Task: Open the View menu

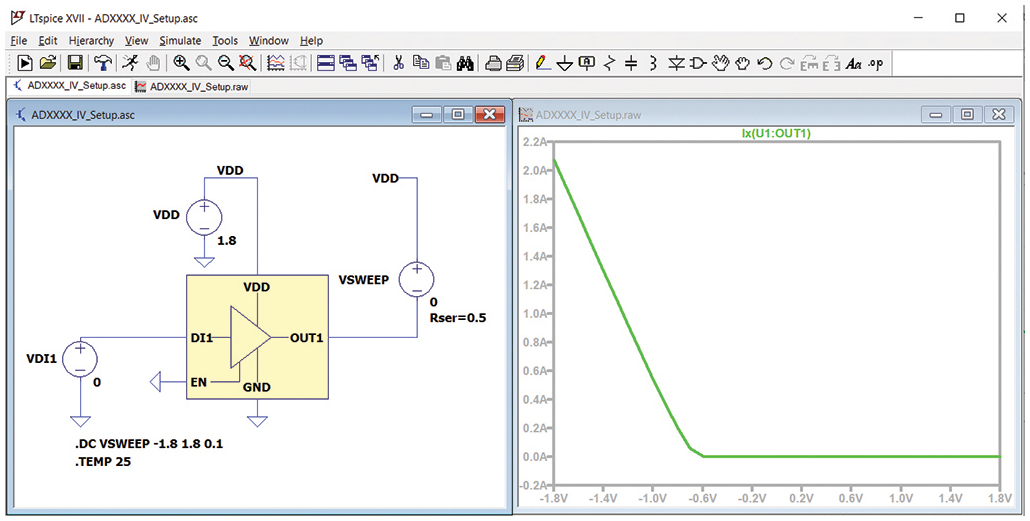Action: (137, 40)
